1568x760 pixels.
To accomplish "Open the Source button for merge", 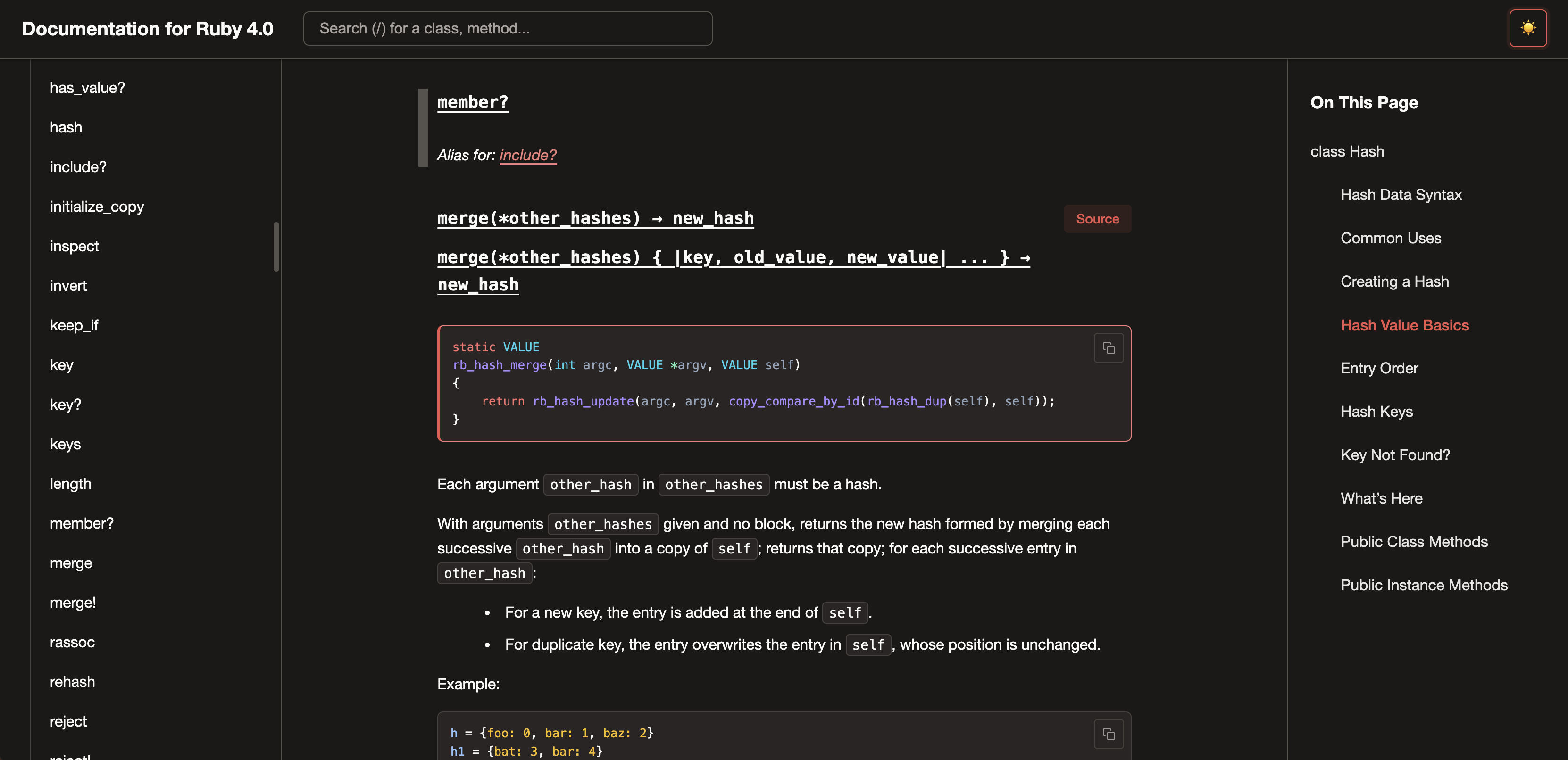I will tap(1097, 218).
